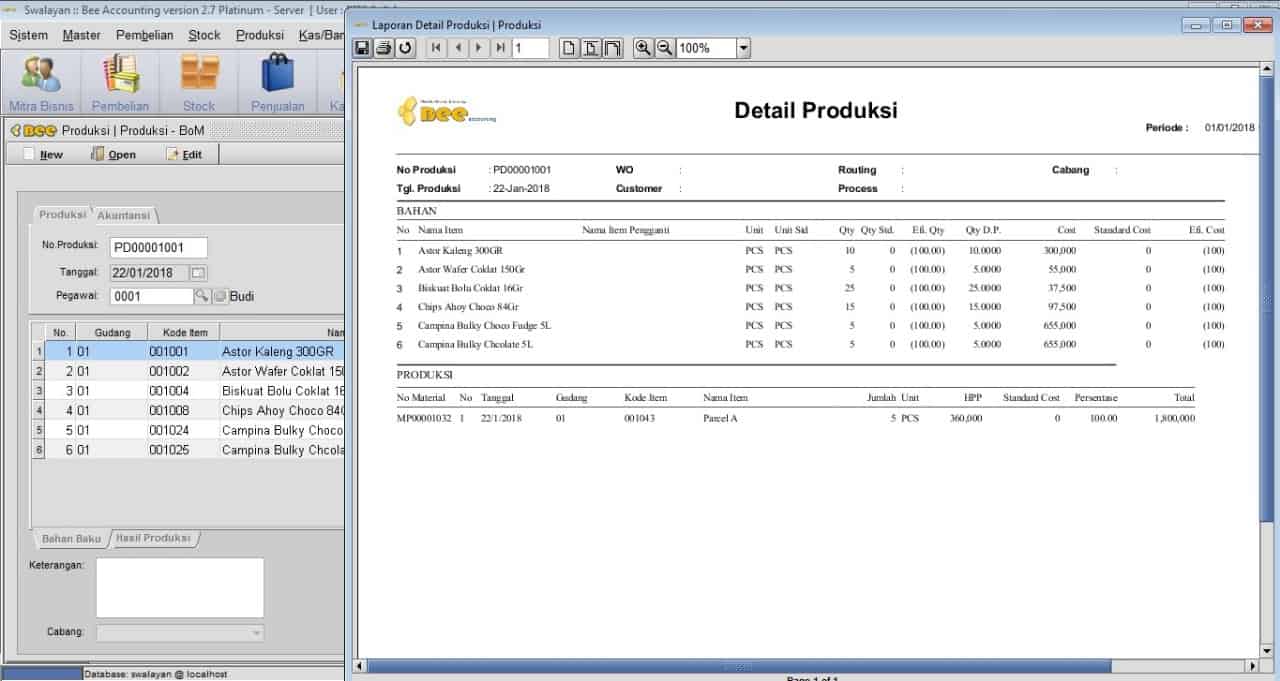Zoom out of the report
This screenshot has width=1280, height=681.
(x=664, y=48)
